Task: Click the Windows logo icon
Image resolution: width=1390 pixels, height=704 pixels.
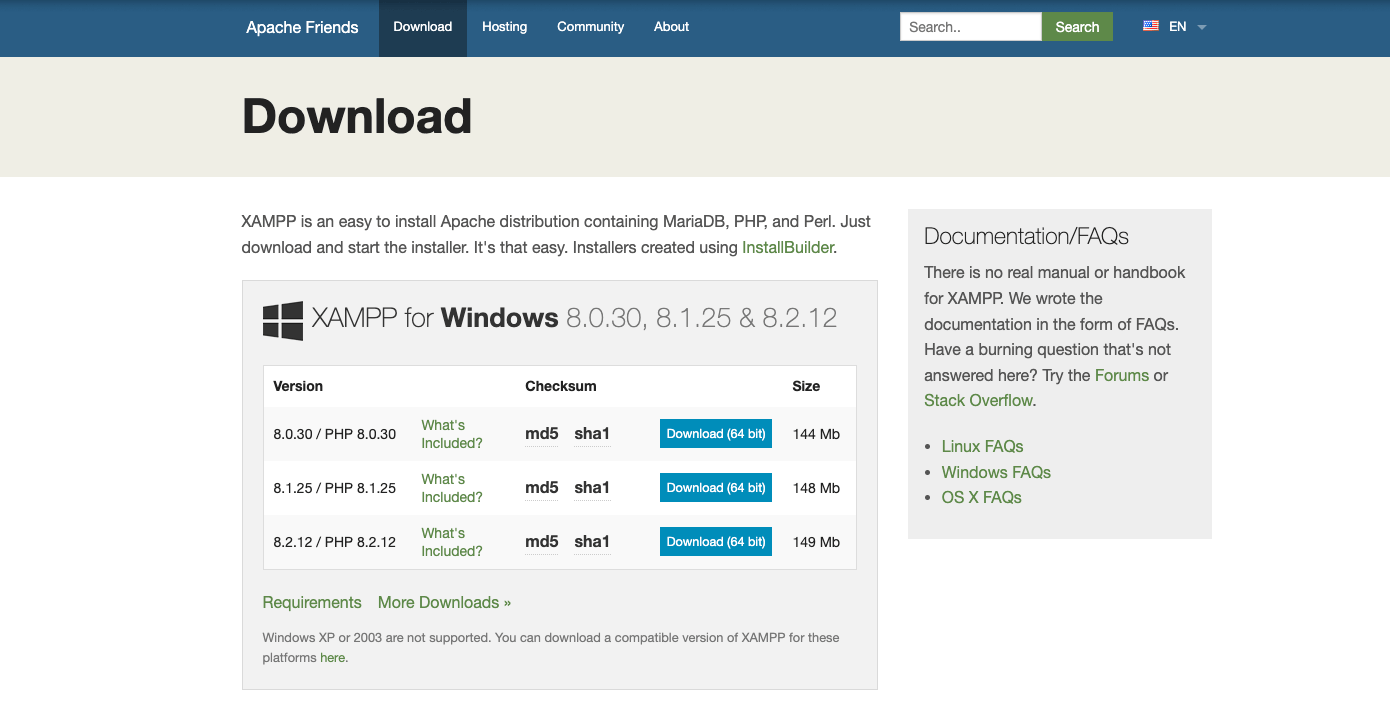Action: (x=283, y=320)
